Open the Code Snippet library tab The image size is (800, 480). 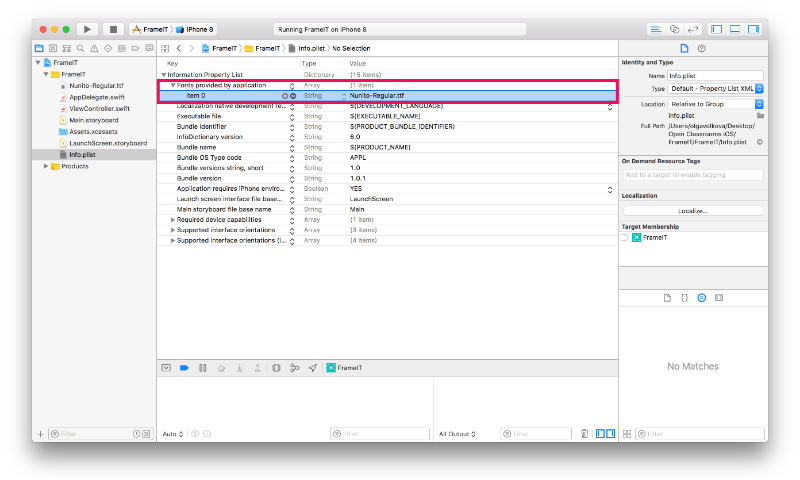pyautogui.click(x=684, y=298)
